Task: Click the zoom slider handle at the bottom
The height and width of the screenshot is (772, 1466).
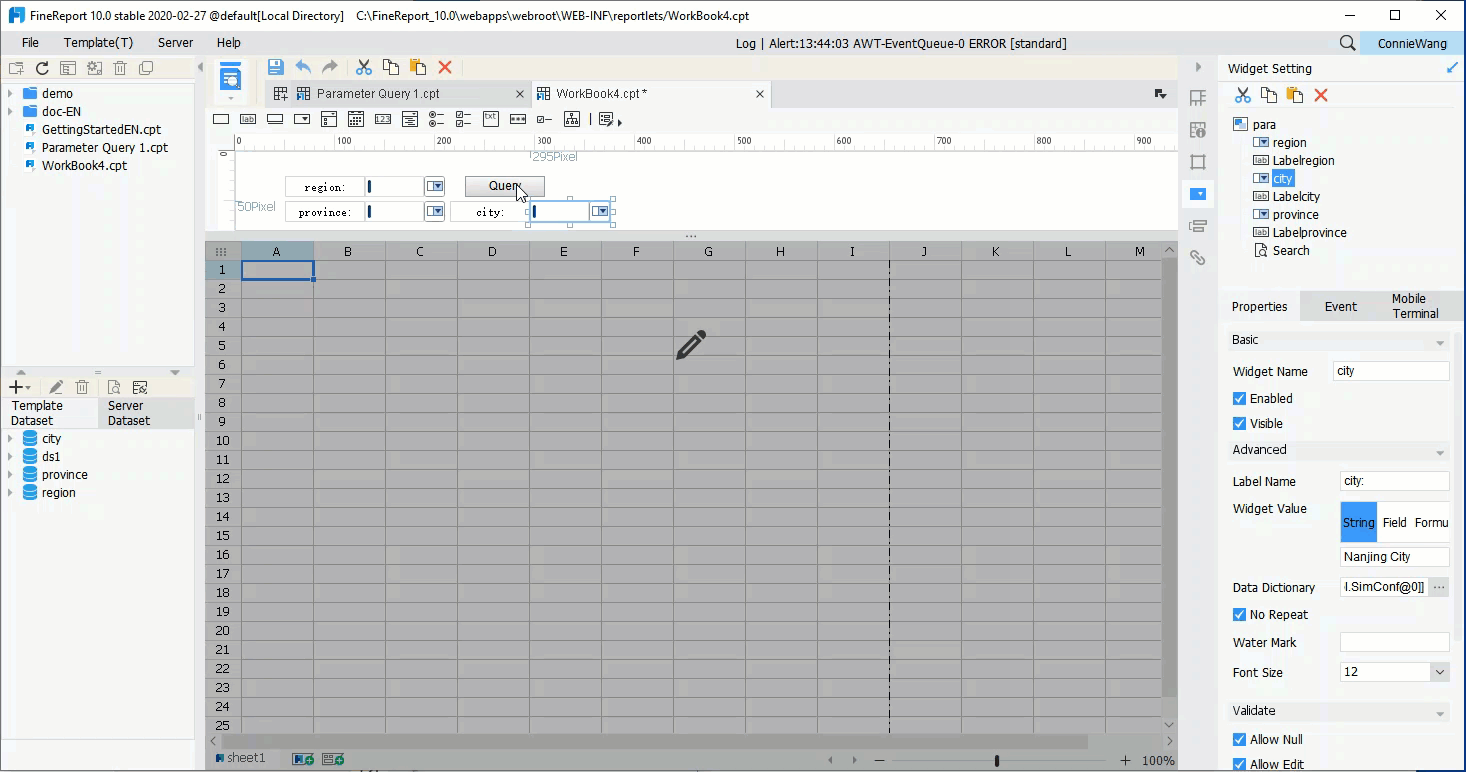Action: click(x=996, y=760)
